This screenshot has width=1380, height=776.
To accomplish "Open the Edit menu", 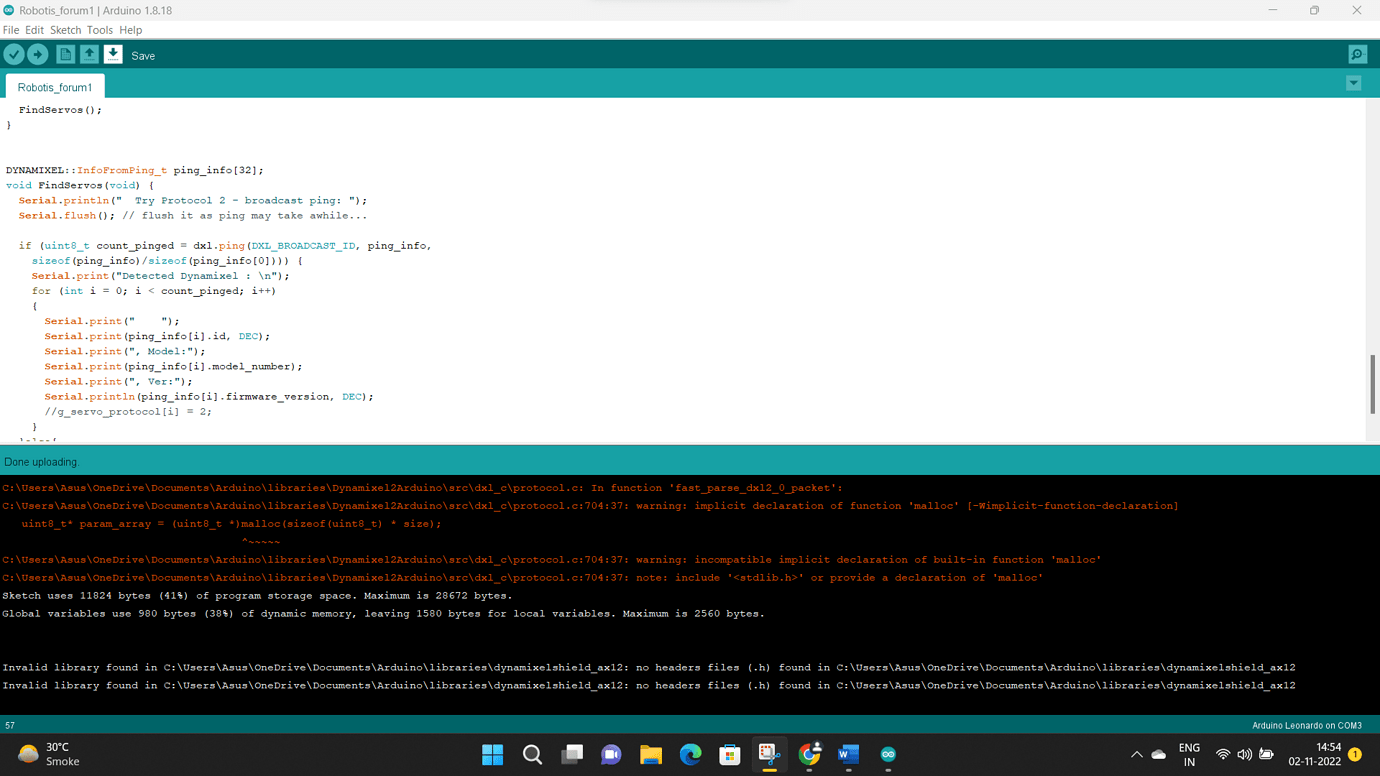I will point(34,30).
